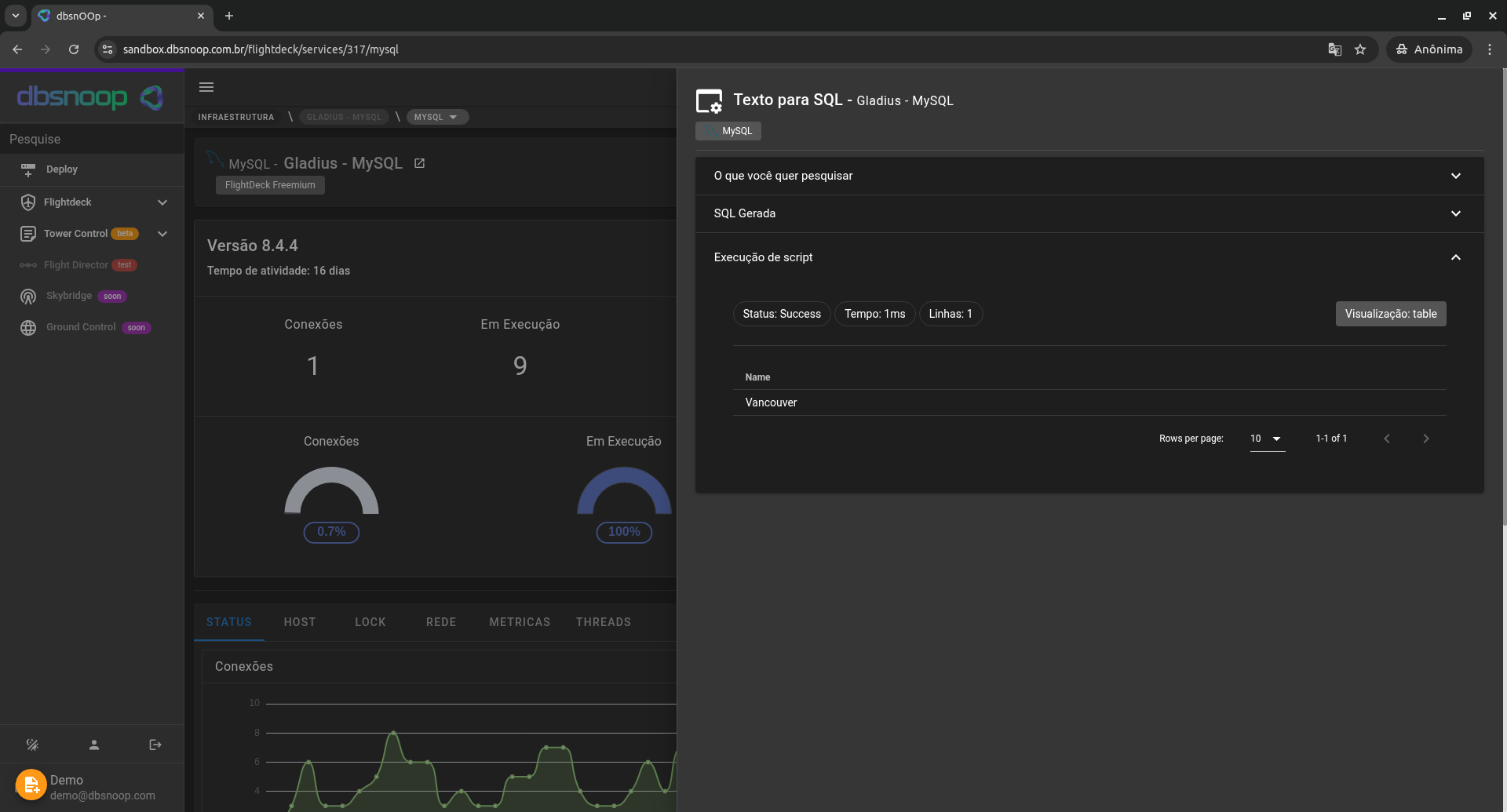Click the translate page icon
The width and height of the screenshot is (1507, 812).
tap(1334, 49)
